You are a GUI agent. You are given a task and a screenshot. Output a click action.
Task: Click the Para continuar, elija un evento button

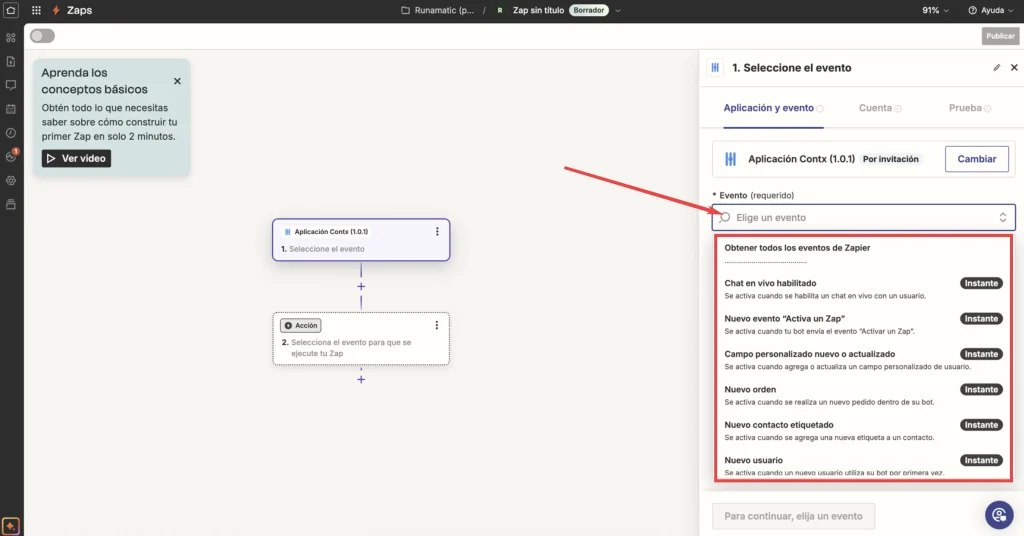793,516
